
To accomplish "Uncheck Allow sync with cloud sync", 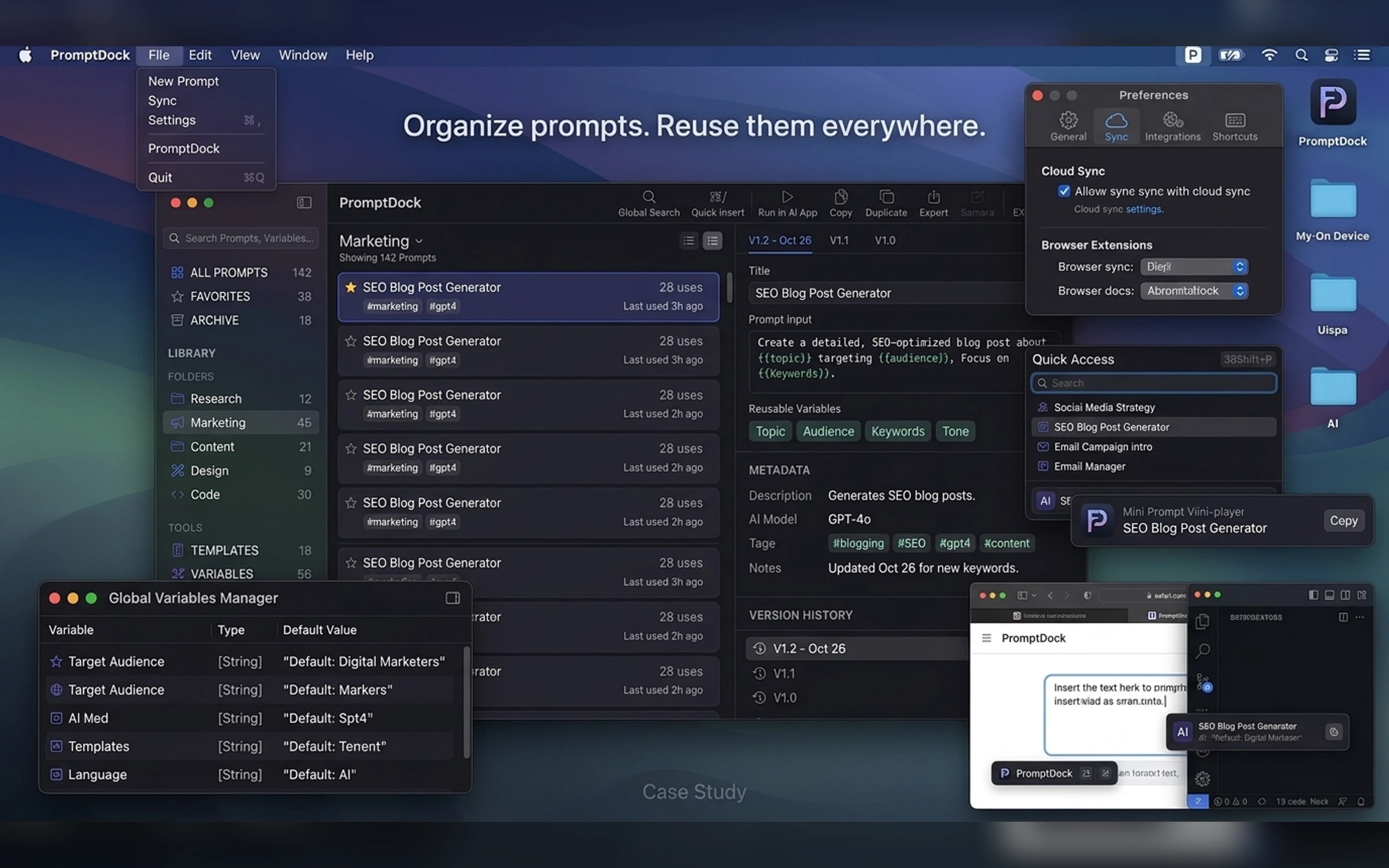I will tap(1064, 191).
